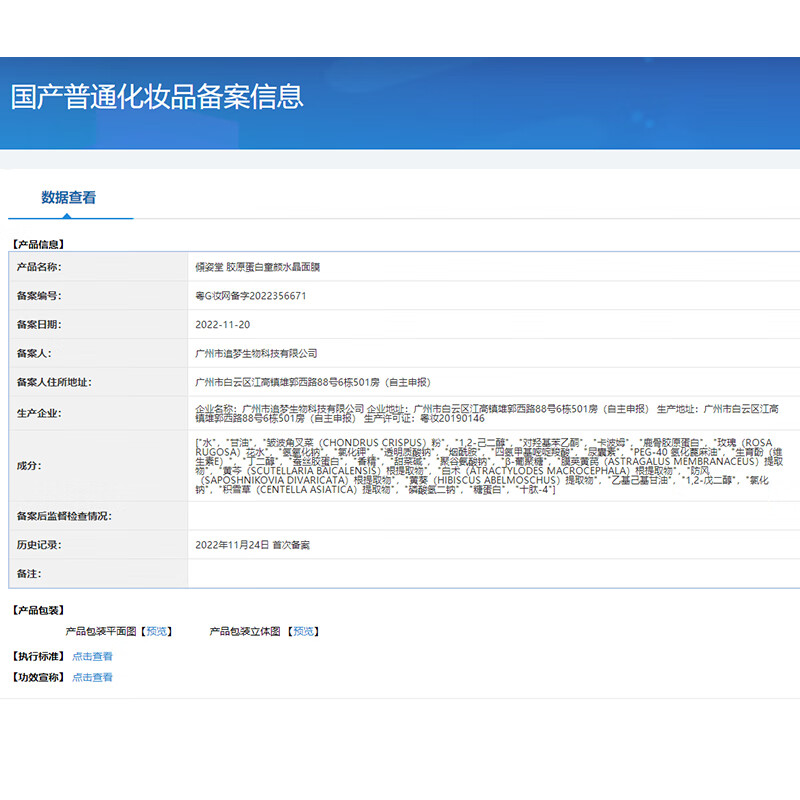Click the 历史记录 row label

39,545
